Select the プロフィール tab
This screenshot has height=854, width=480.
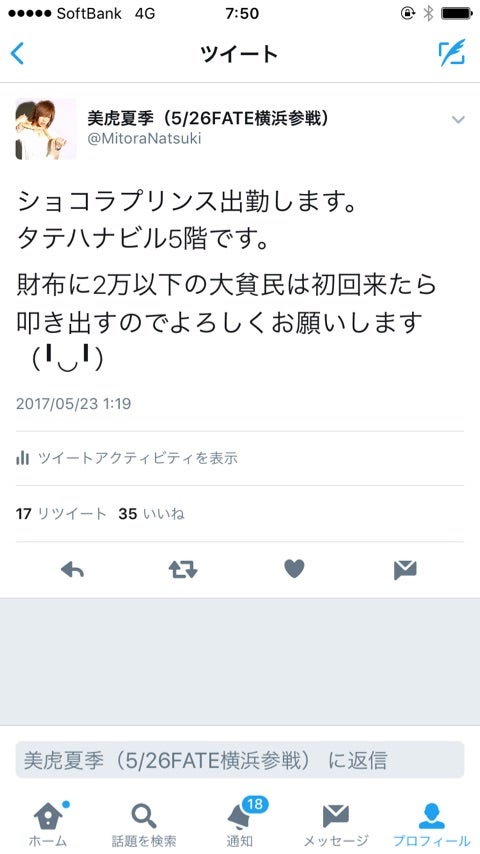[432, 823]
